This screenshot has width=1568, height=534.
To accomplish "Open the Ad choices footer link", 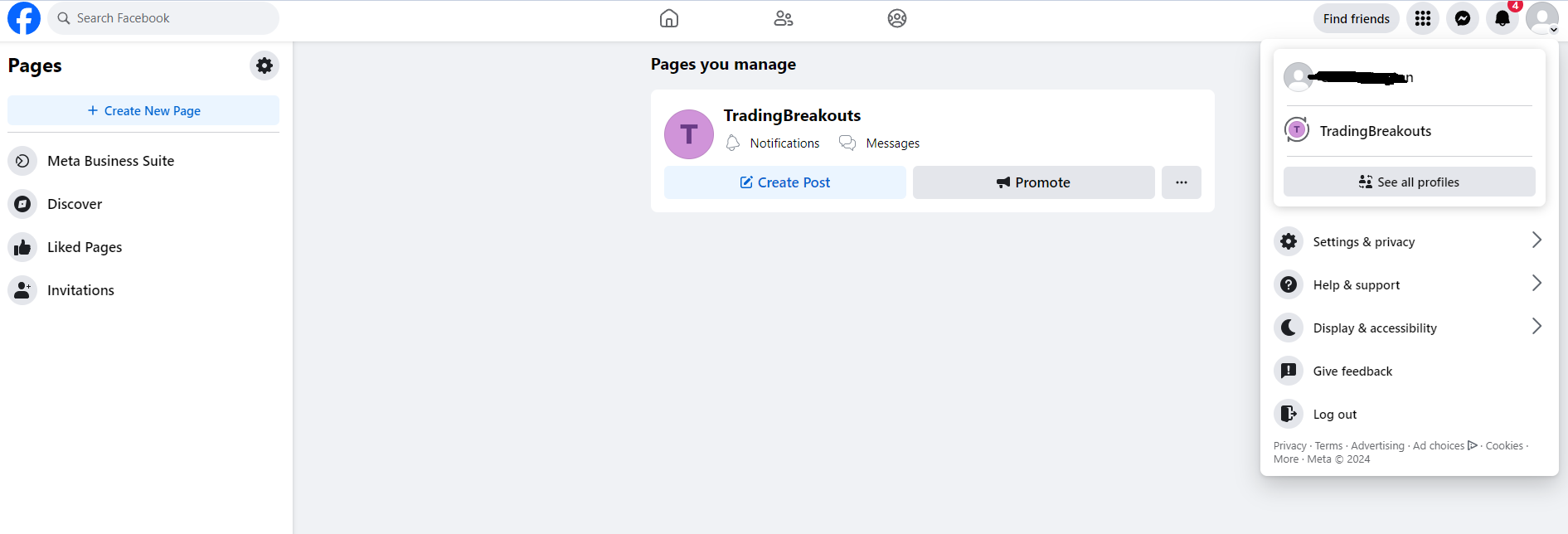I will pos(1445,446).
